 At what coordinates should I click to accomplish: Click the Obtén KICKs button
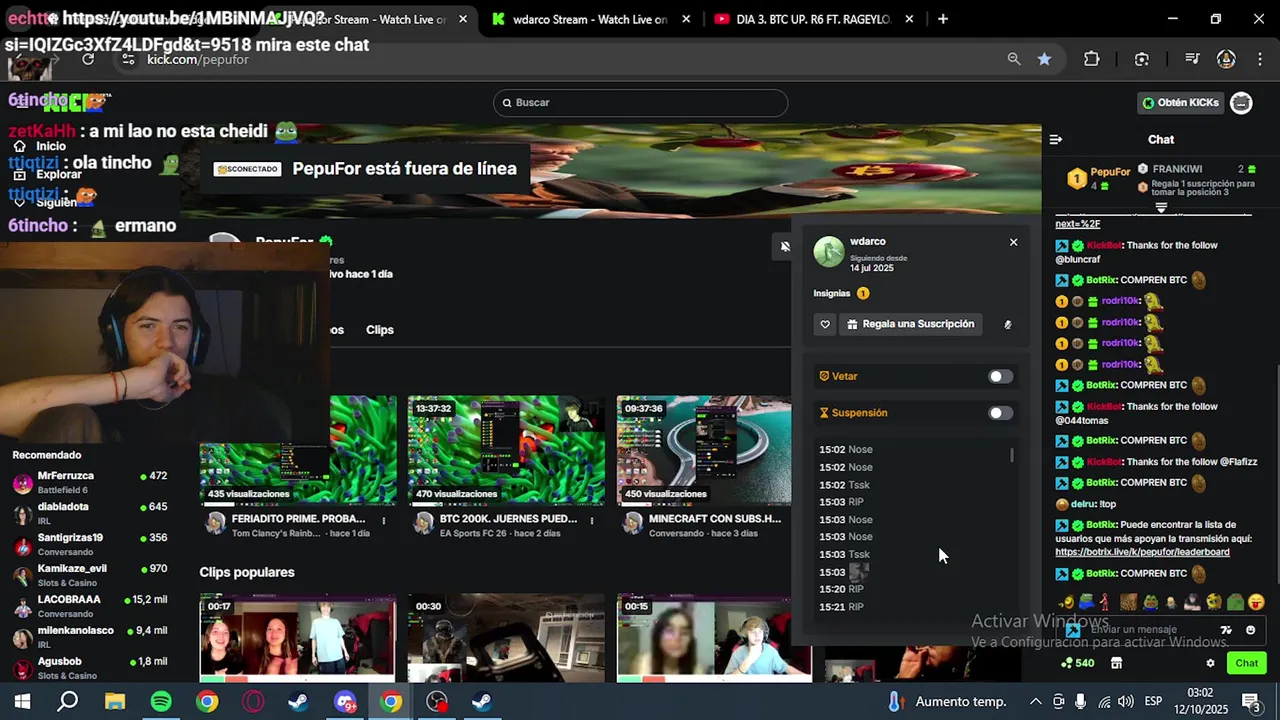click(x=1181, y=103)
